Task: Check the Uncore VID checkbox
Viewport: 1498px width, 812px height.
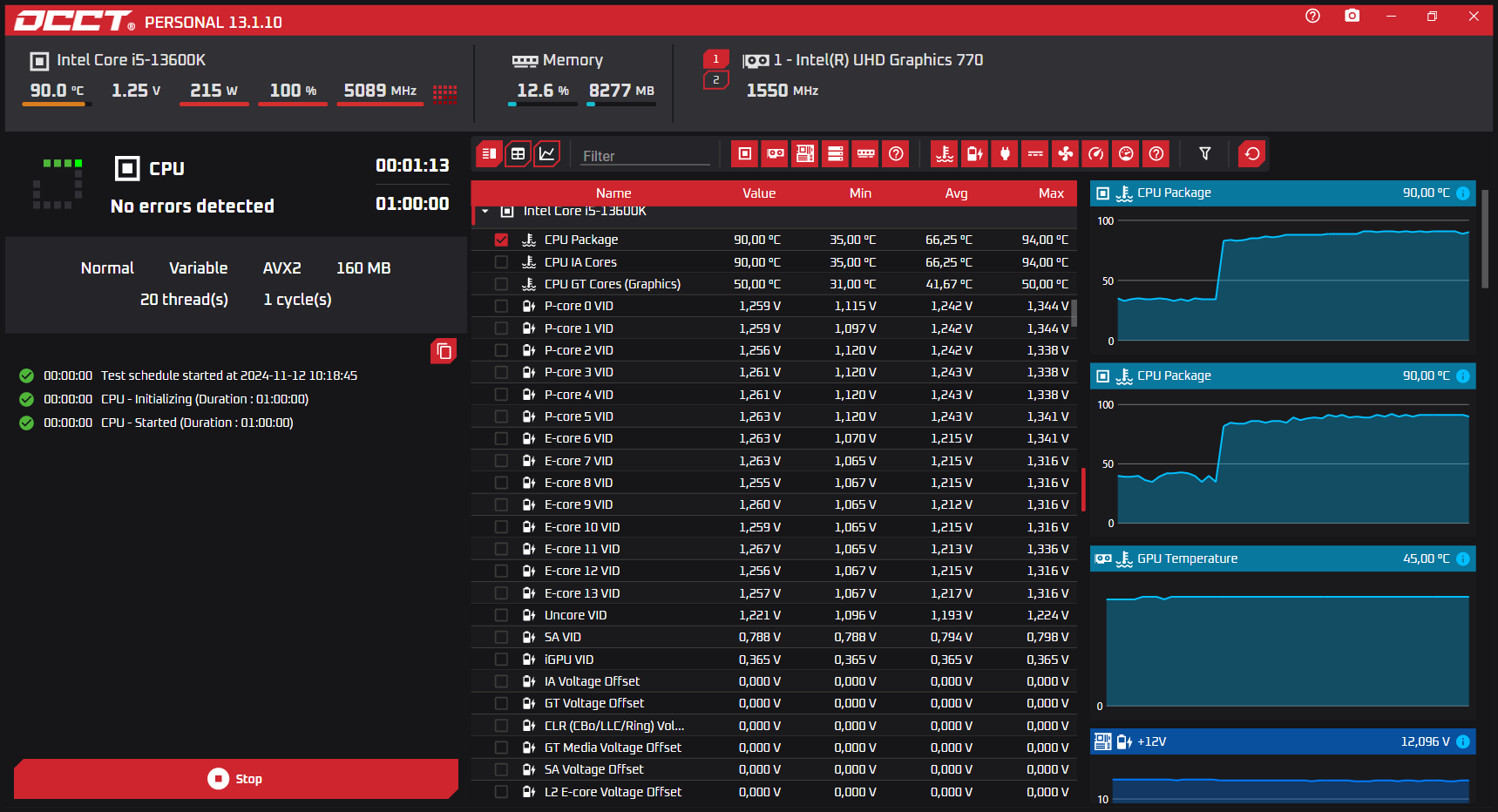Action: point(501,615)
